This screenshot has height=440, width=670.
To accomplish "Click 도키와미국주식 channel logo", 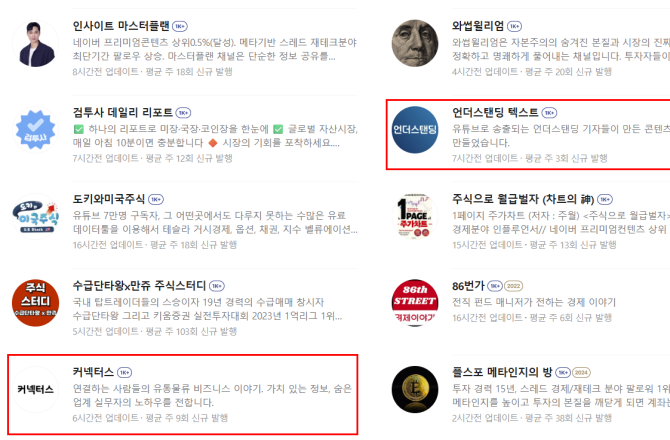I will click(35, 216).
